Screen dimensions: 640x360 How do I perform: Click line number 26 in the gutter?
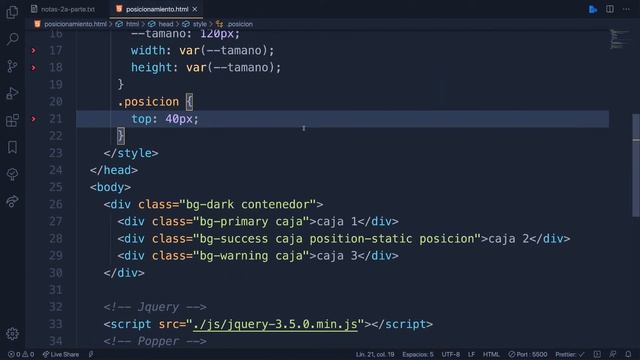point(56,204)
